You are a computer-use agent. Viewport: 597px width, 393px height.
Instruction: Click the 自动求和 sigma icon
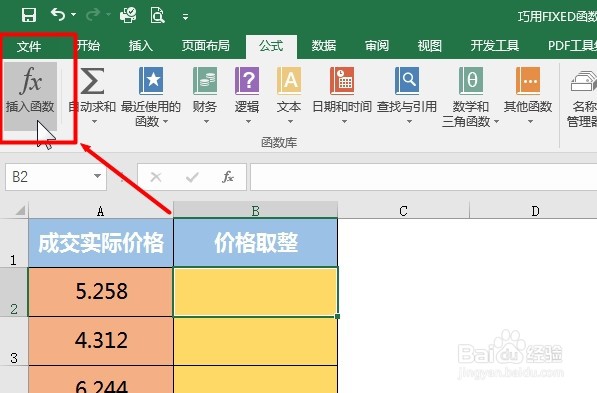pyautogui.click(x=92, y=81)
